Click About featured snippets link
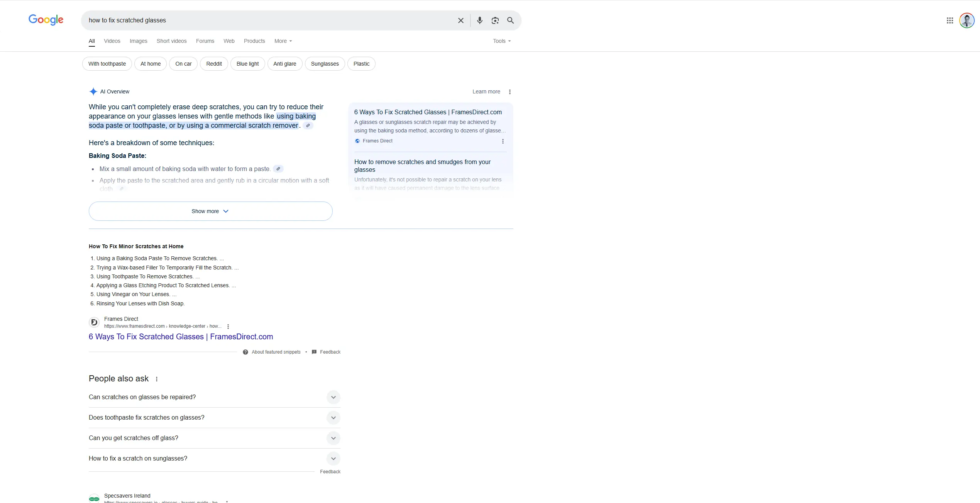 click(x=276, y=352)
